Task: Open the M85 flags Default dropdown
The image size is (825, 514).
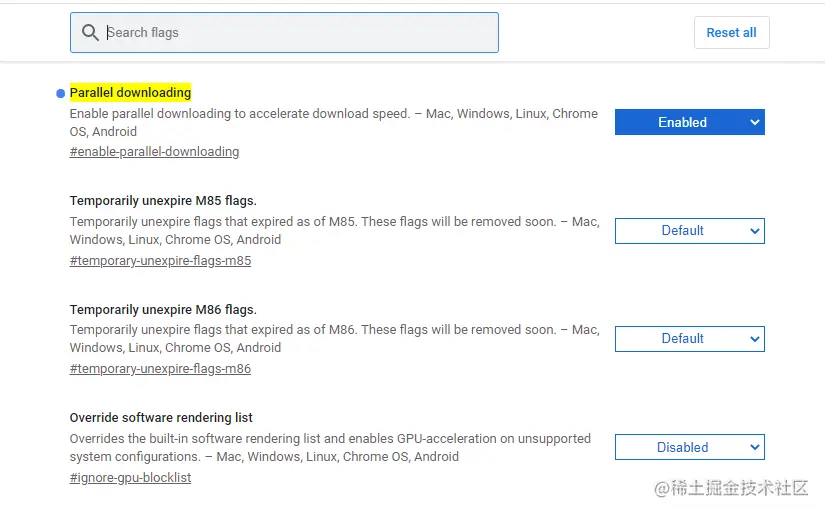Action: tap(689, 231)
